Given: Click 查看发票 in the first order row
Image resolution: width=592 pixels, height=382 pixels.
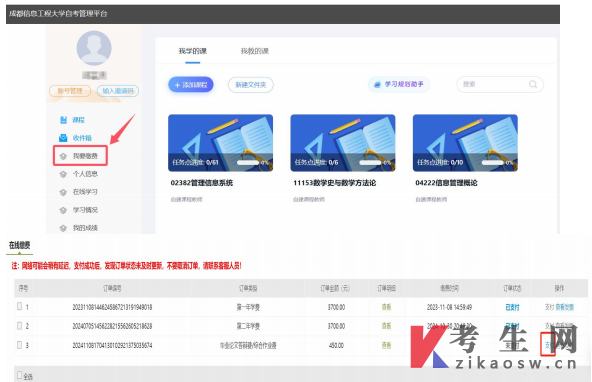Looking at the screenshot, I should [x=565, y=307].
